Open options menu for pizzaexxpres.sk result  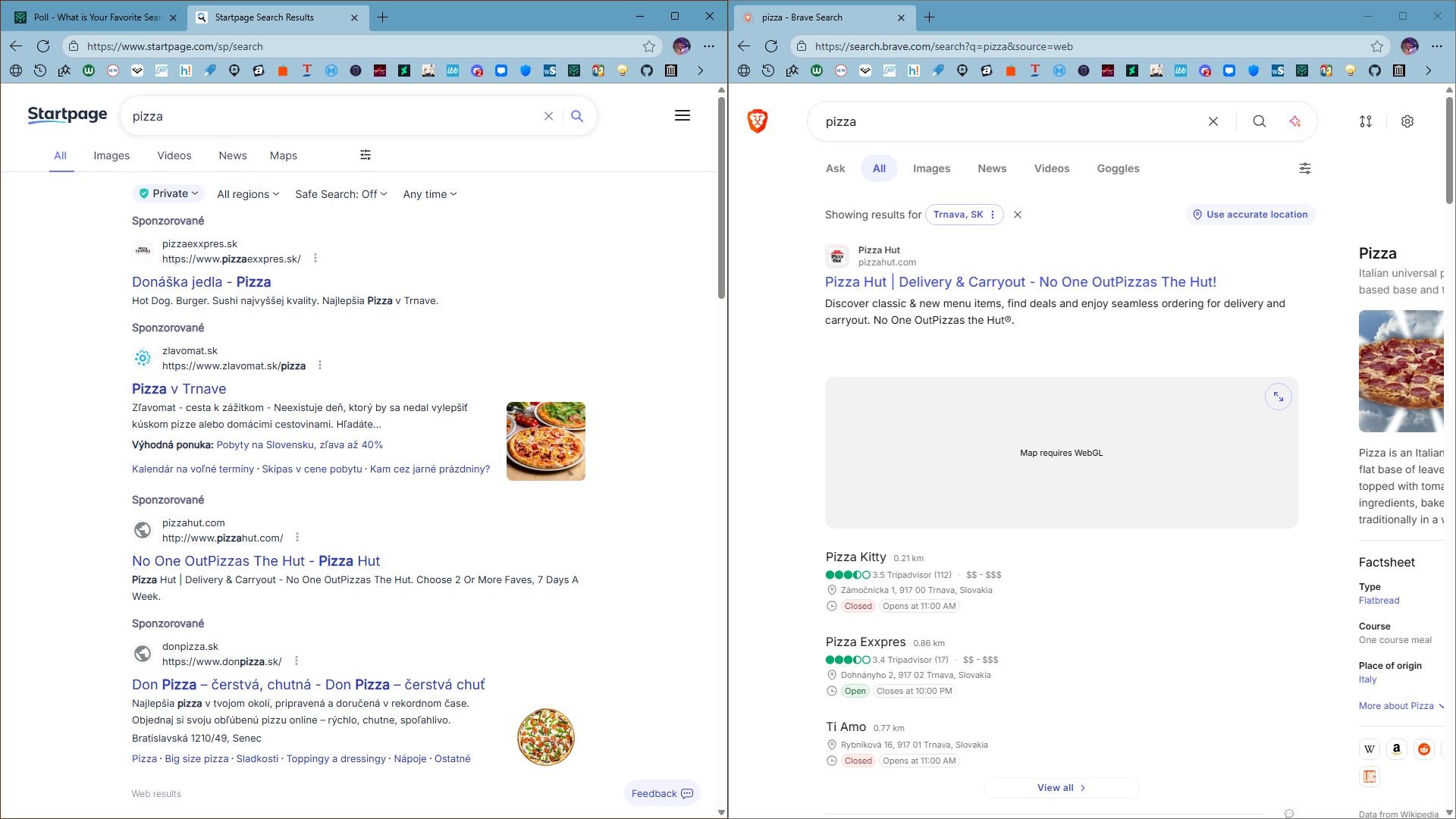pos(315,259)
